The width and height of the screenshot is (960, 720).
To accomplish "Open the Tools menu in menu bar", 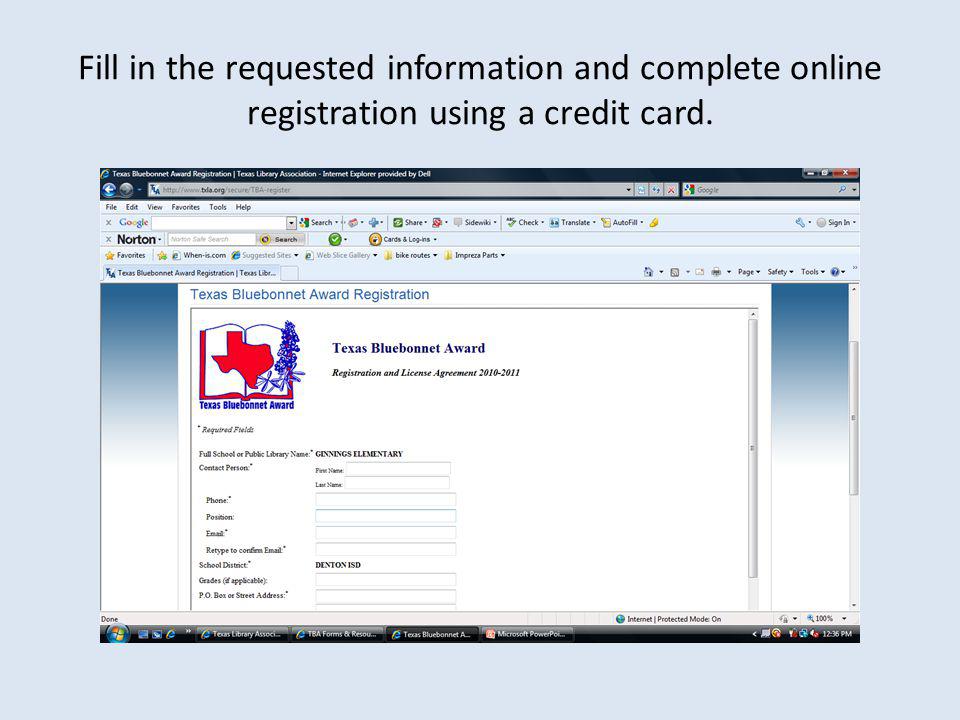I will [x=217, y=207].
